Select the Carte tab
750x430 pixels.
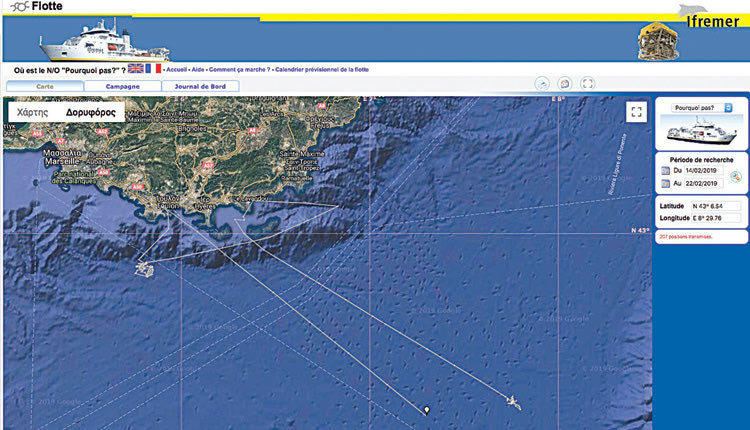(45, 86)
